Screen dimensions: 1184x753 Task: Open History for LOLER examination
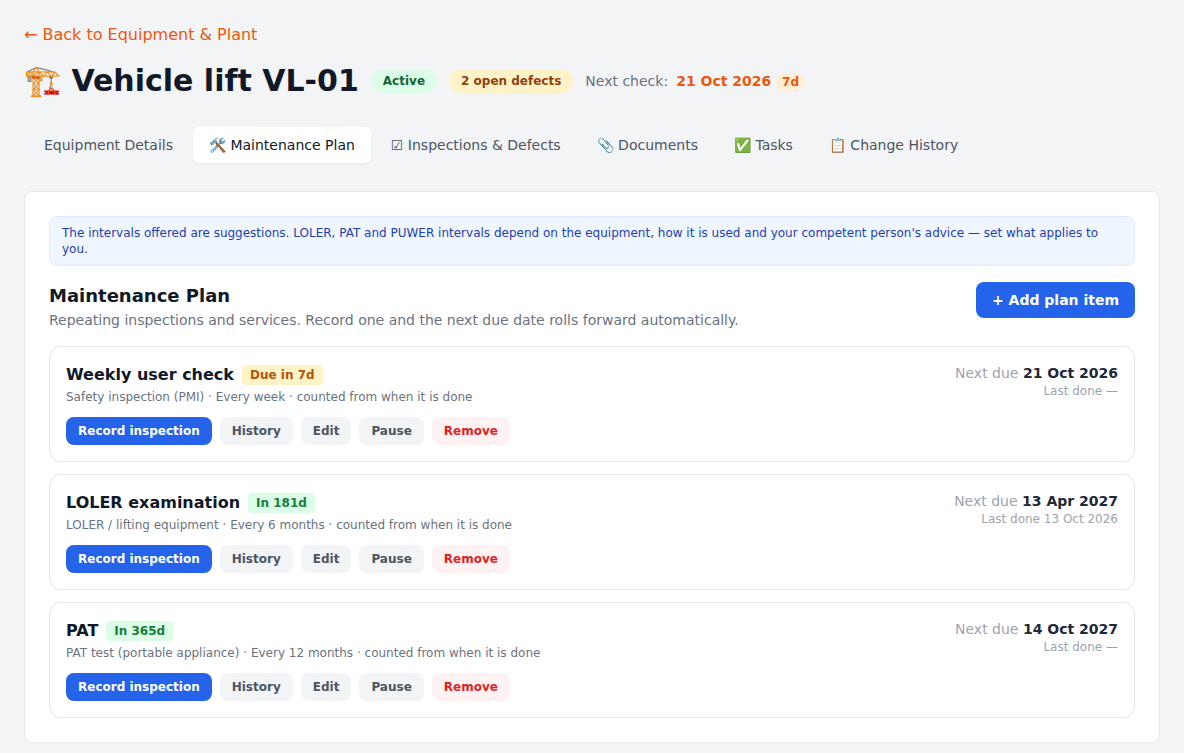click(256, 559)
